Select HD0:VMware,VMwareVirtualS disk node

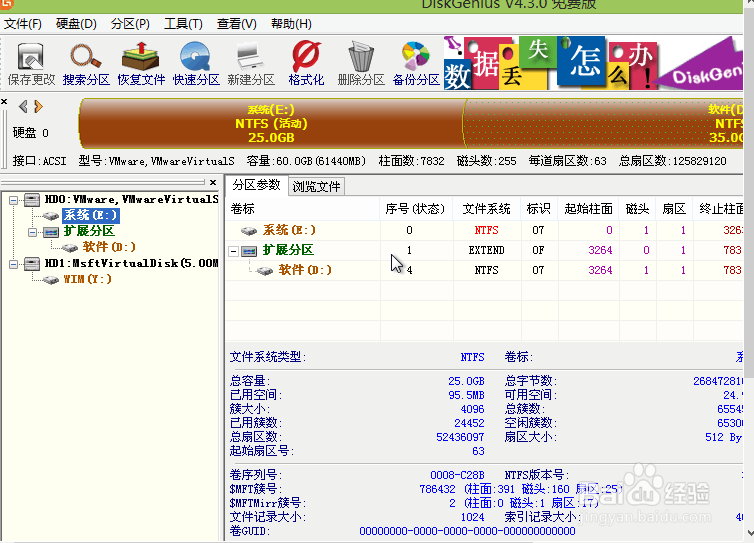click(131, 199)
